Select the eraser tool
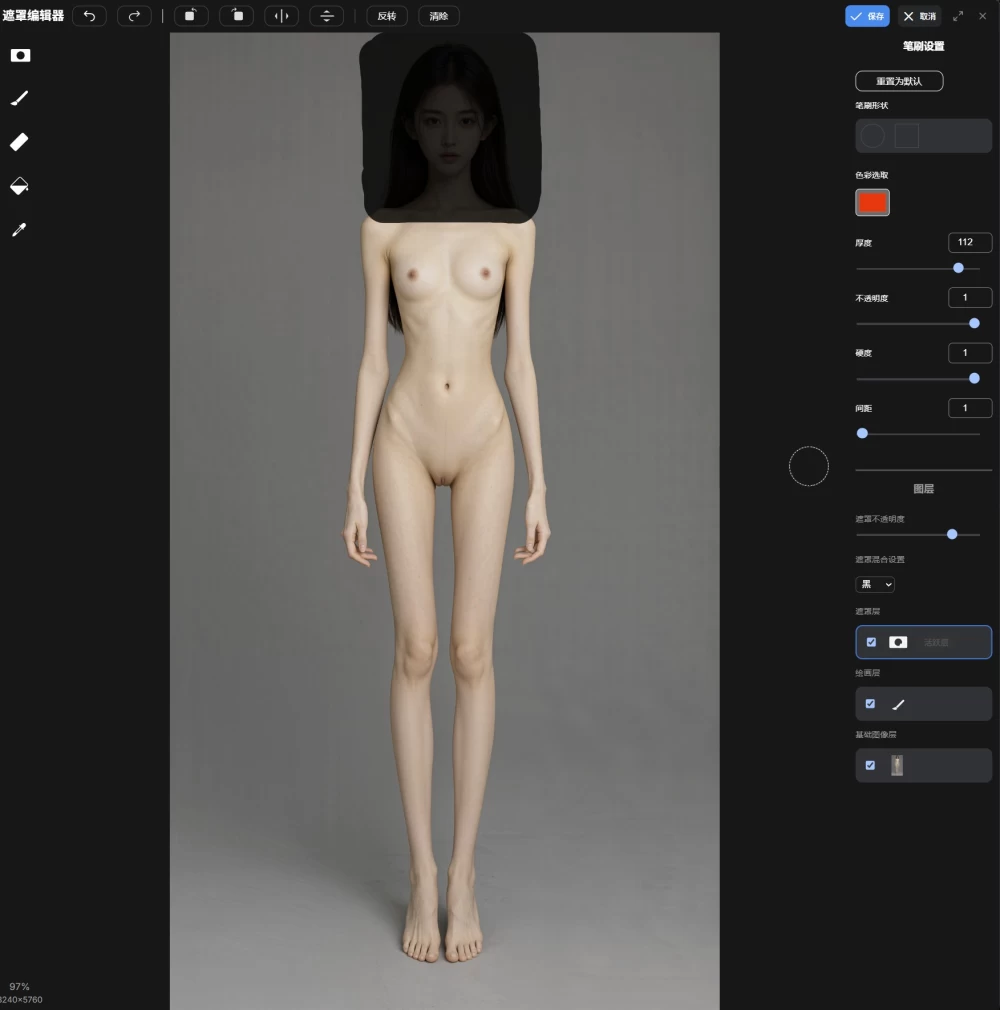This screenshot has width=1000, height=1010. [19, 142]
